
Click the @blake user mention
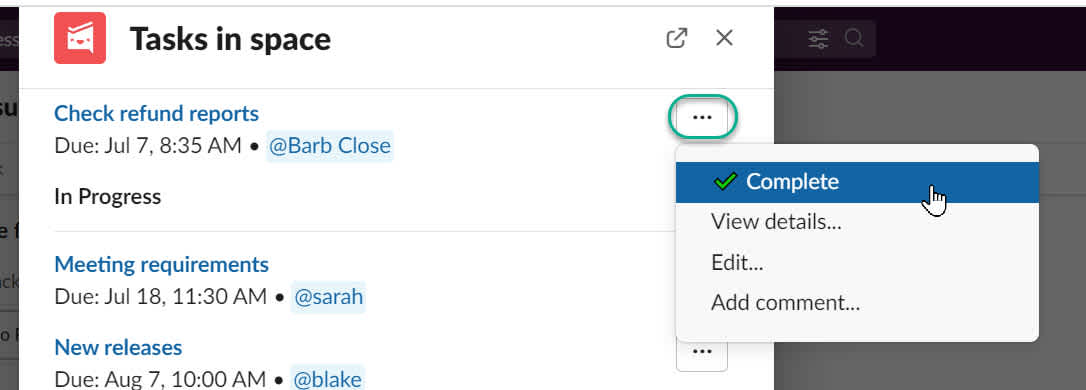[x=328, y=380]
